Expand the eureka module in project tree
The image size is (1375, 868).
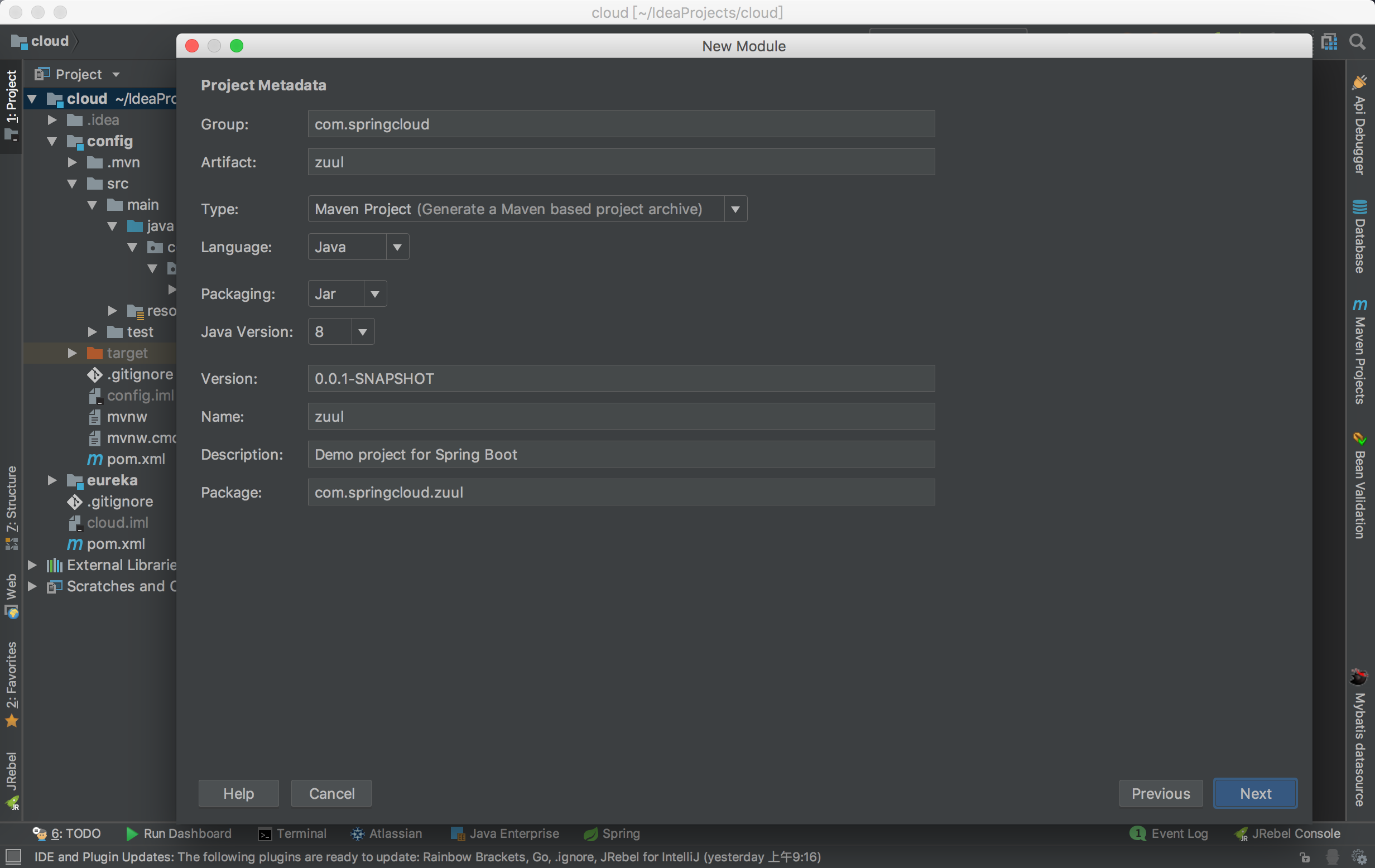point(52,480)
